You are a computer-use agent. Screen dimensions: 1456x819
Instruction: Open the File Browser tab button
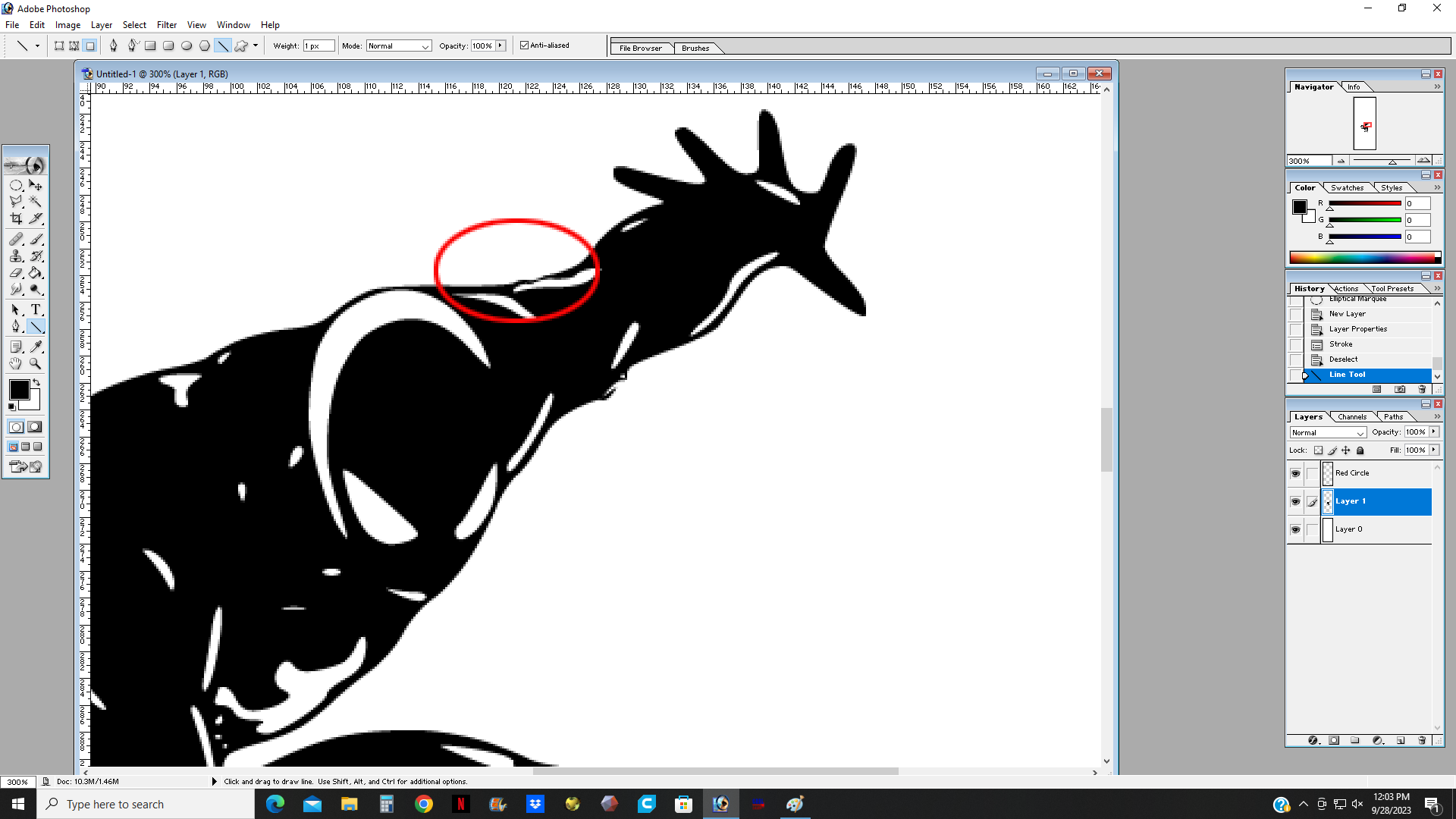coord(640,48)
